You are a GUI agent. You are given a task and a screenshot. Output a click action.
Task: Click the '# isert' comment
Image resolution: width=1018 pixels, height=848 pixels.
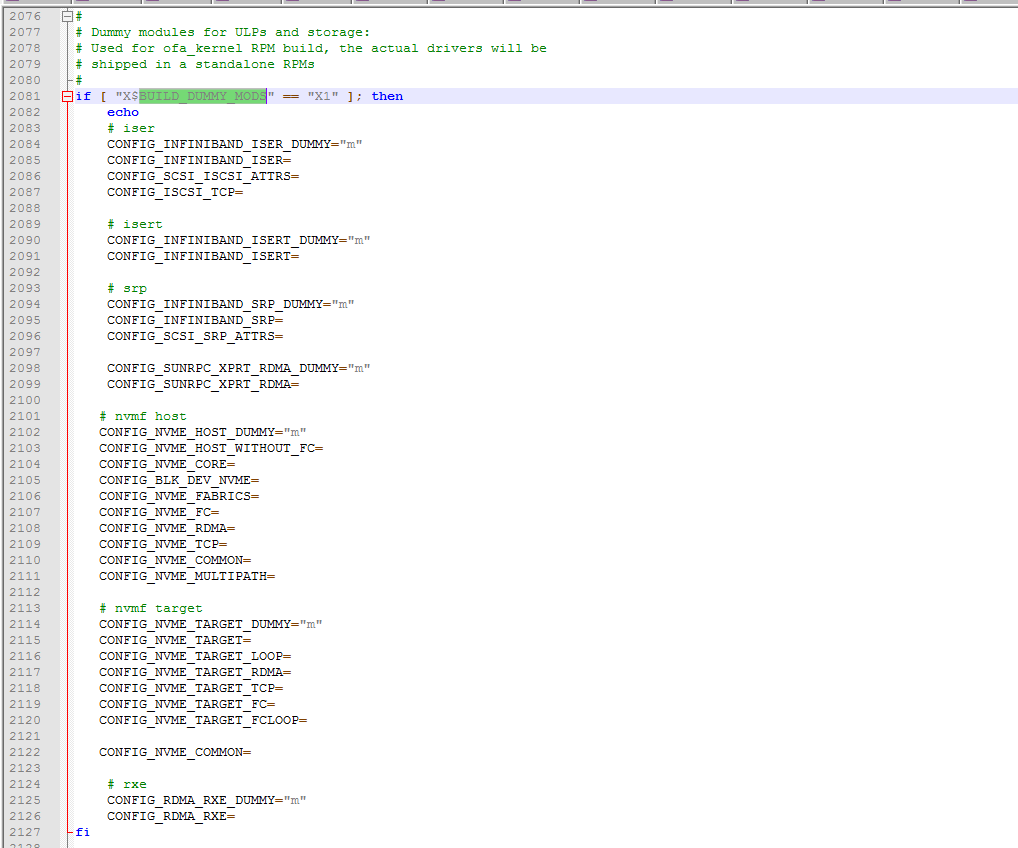(x=135, y=224)
